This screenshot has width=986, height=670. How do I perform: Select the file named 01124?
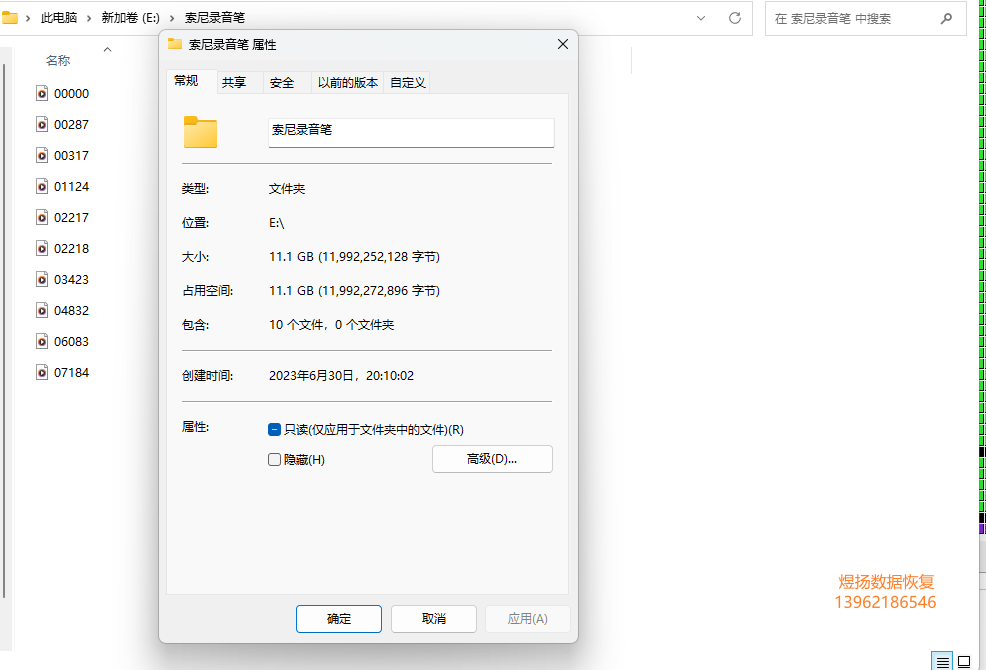[x=72, y=186]
